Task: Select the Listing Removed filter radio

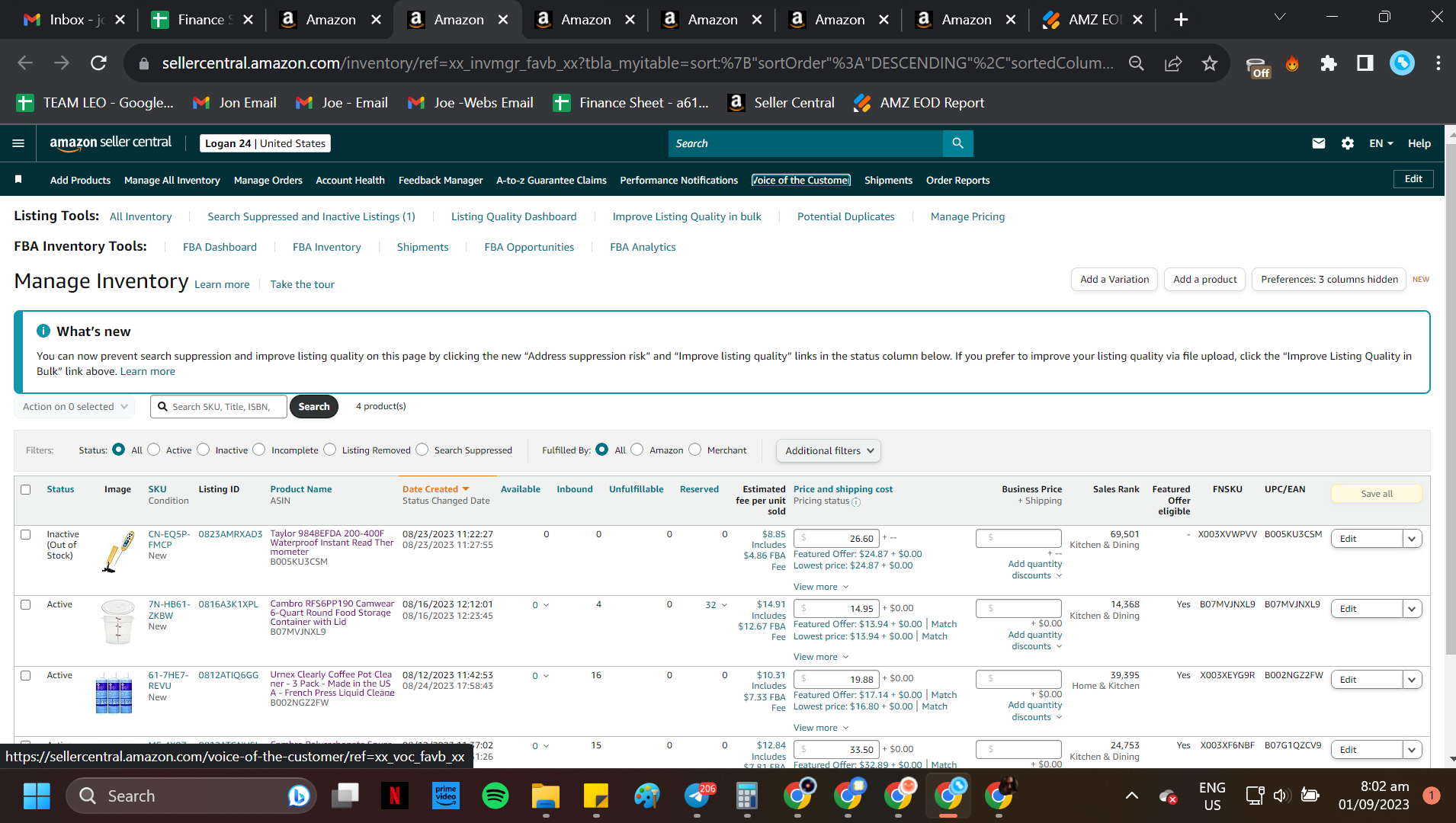Action: tap(330, 450)
